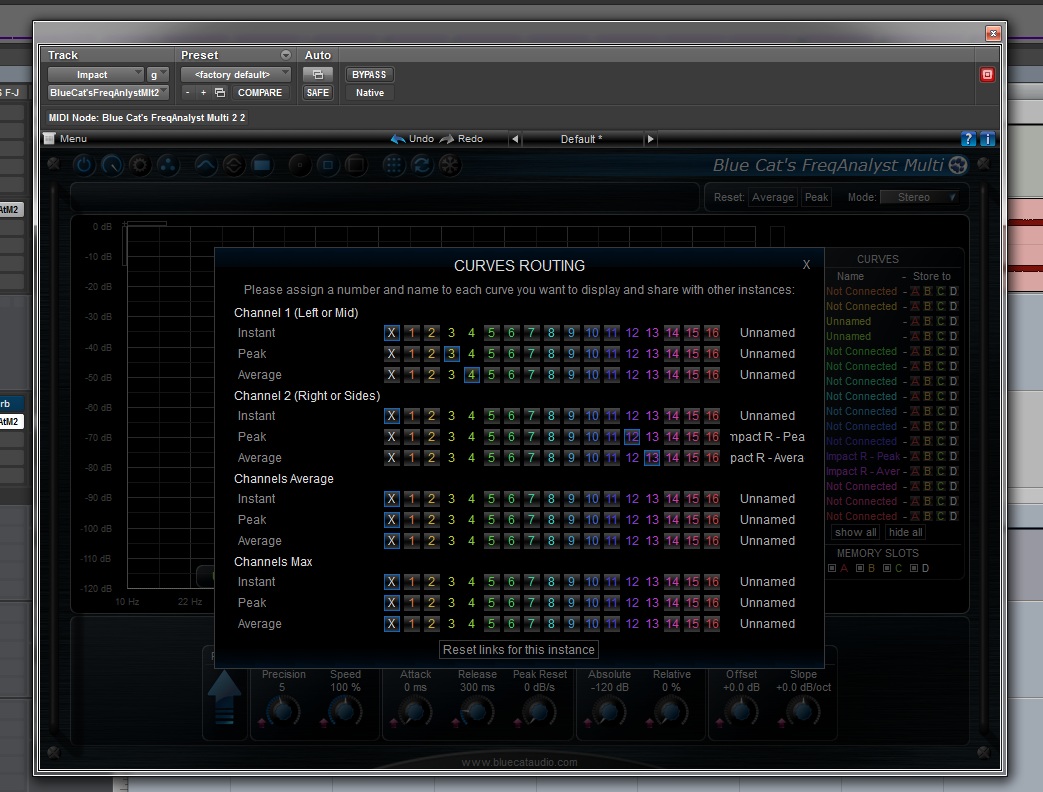Select the next preset arrow beside Default

pyautogui.click(x=650, y=139)
